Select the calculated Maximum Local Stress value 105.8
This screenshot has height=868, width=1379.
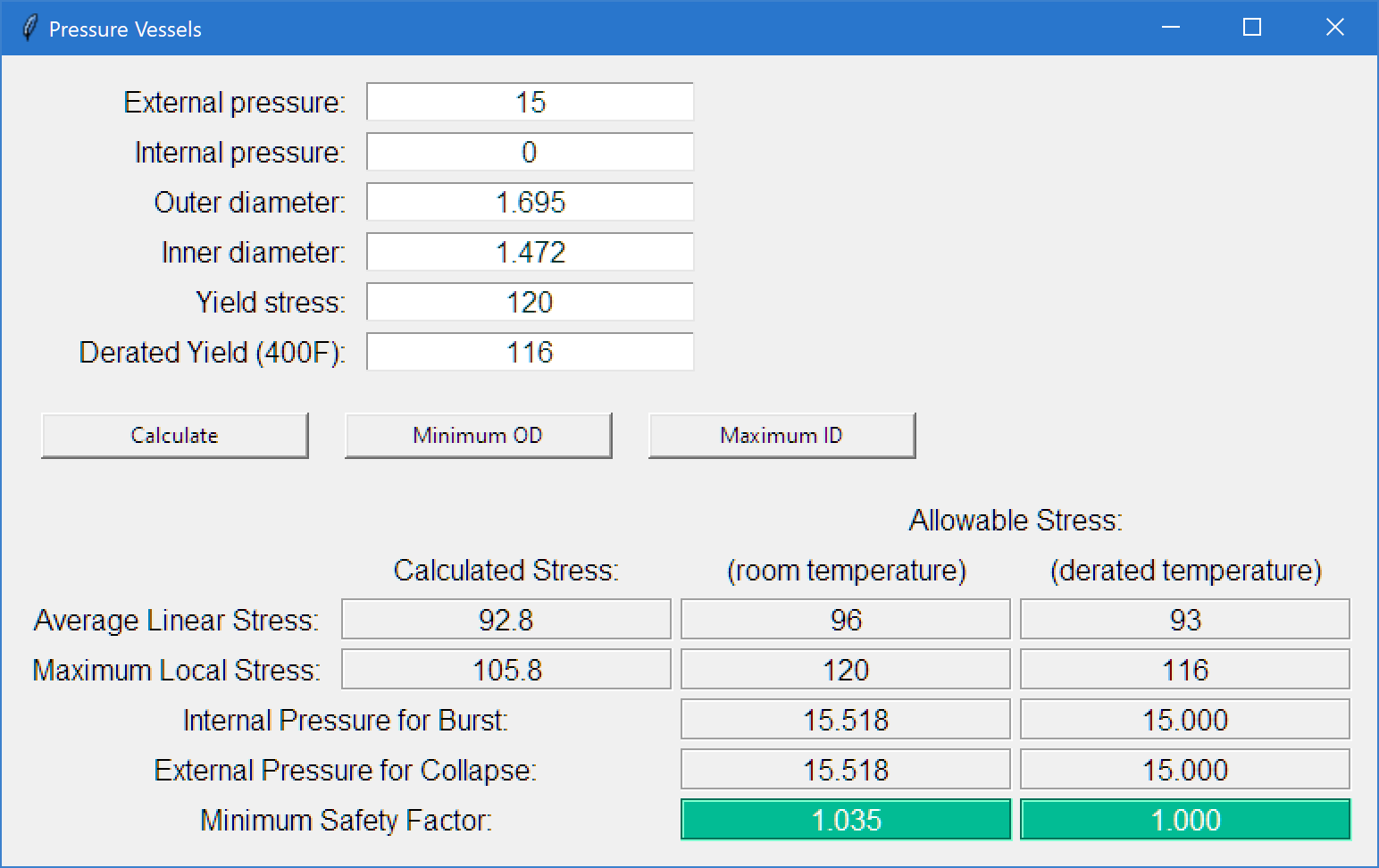pyautogui.click(x=506, y=670)
